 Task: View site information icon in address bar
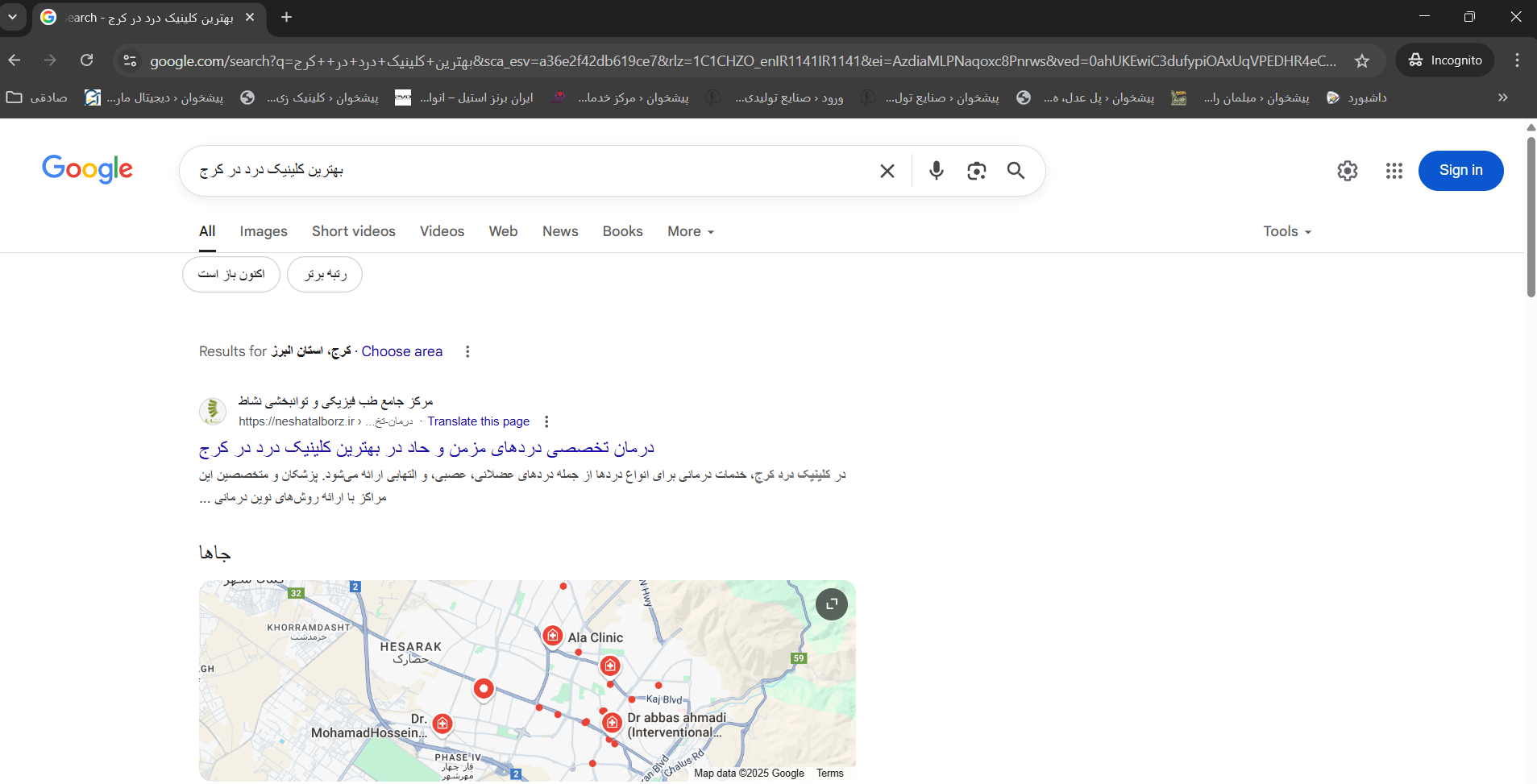click(130, 60)
